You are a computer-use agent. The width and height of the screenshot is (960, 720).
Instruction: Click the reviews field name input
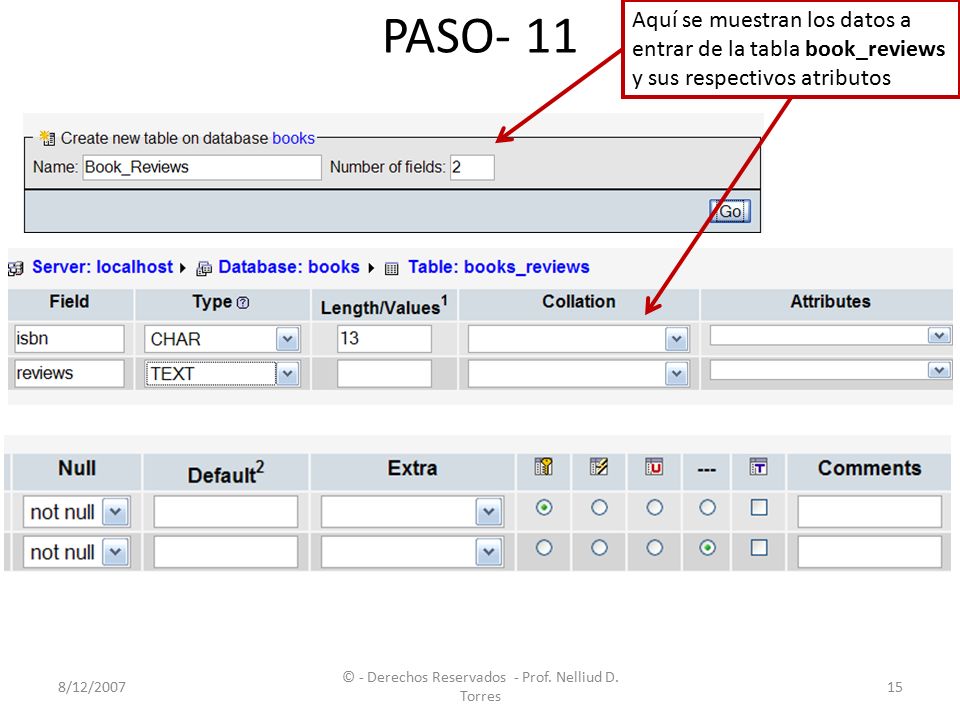coord(69,373)
